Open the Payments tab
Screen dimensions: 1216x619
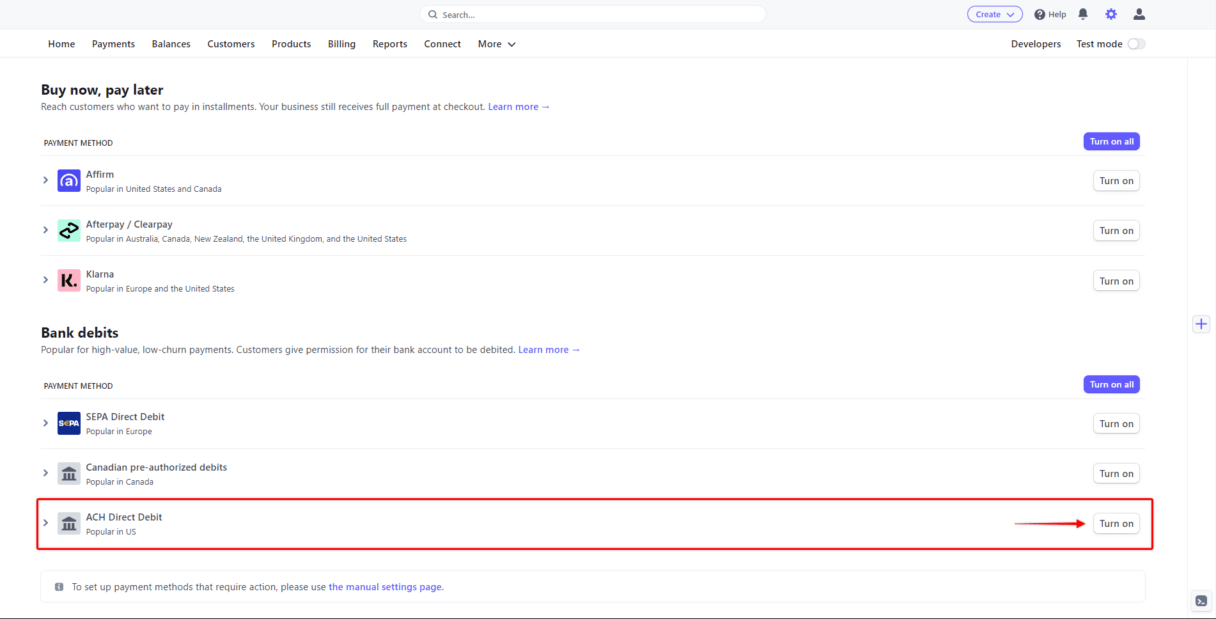click(x=113, y=44)
